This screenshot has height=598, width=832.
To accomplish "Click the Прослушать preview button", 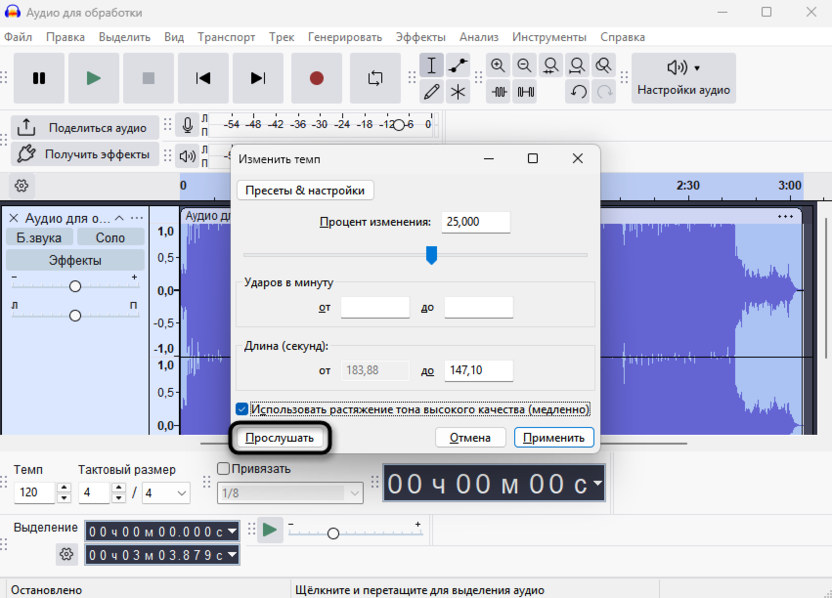I will tap(280, 438).
